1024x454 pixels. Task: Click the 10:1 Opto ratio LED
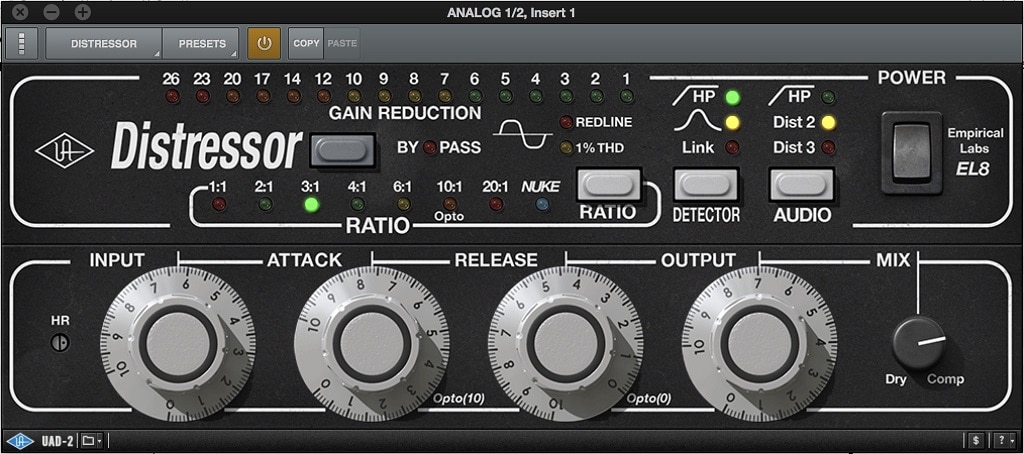450,204
